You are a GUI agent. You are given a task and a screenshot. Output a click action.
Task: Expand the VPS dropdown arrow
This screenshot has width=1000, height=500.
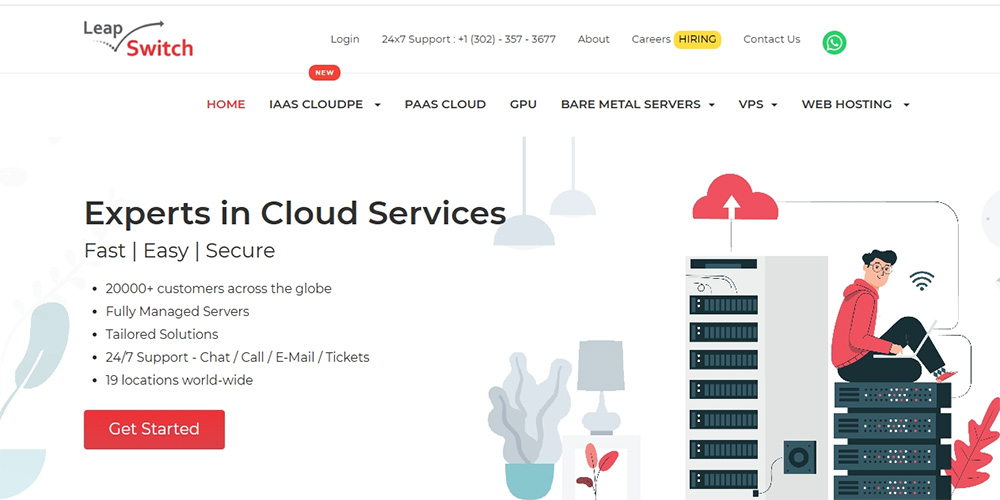point(774,105)
